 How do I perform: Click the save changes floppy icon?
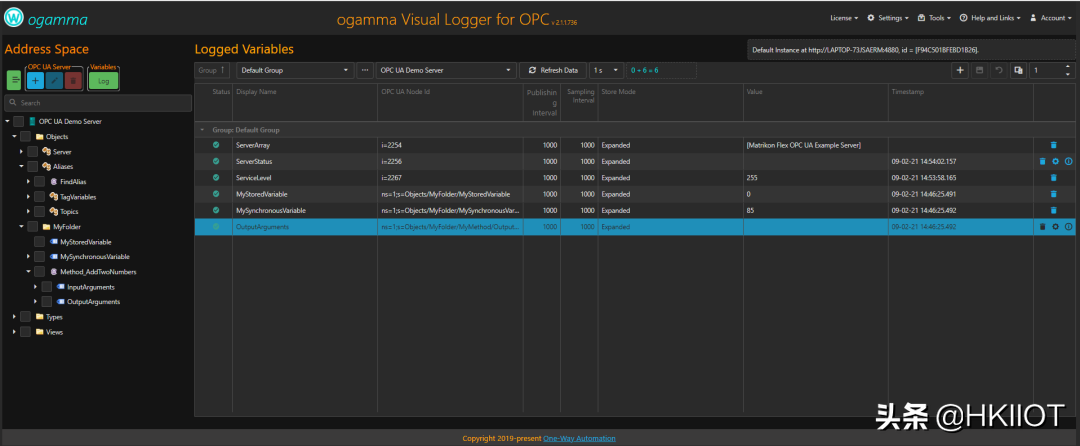(x=979, y=70)
